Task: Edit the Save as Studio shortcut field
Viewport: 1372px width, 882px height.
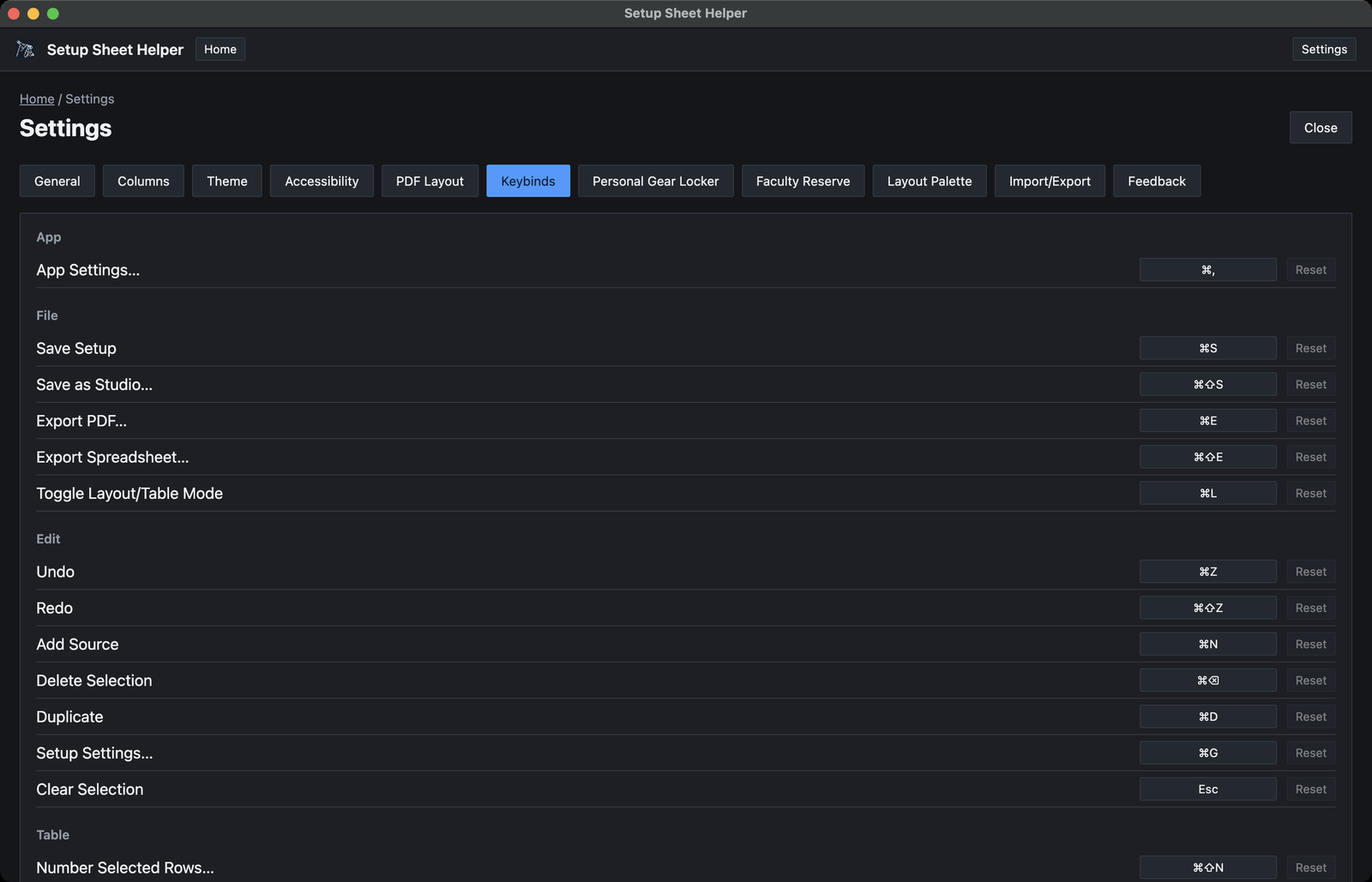Action: pos(1208,385)
